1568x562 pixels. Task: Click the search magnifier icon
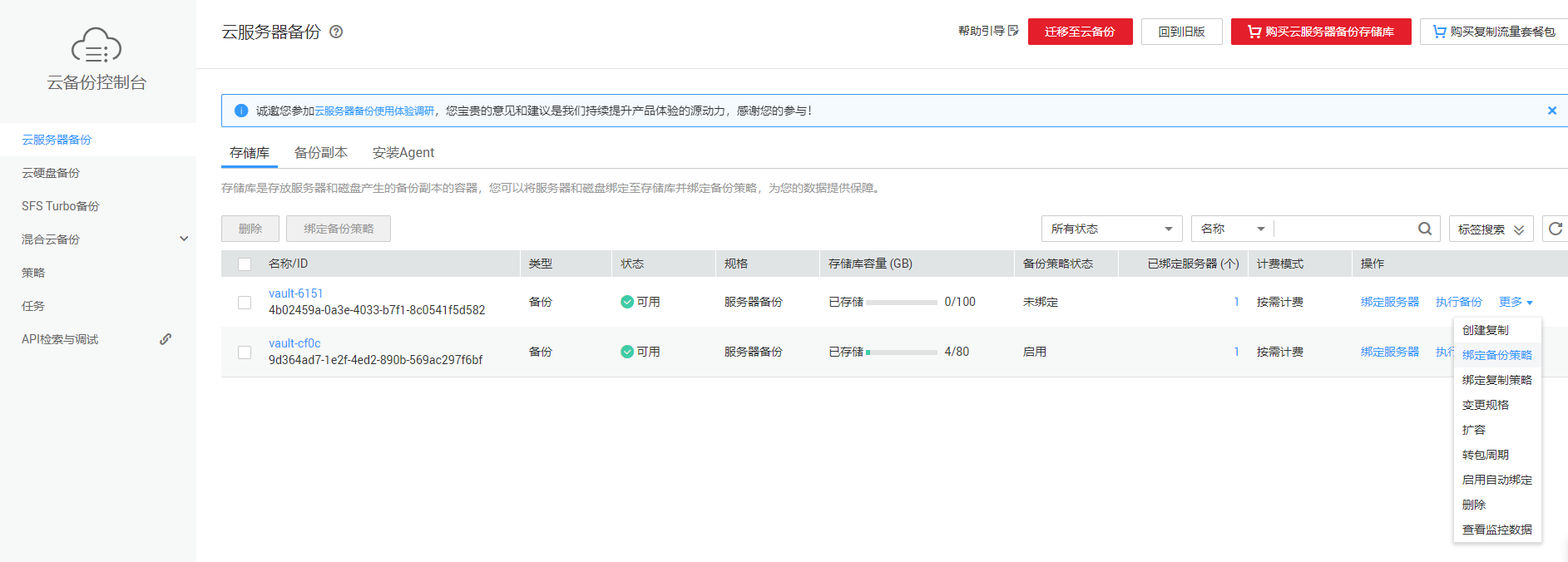(1425, 229)
